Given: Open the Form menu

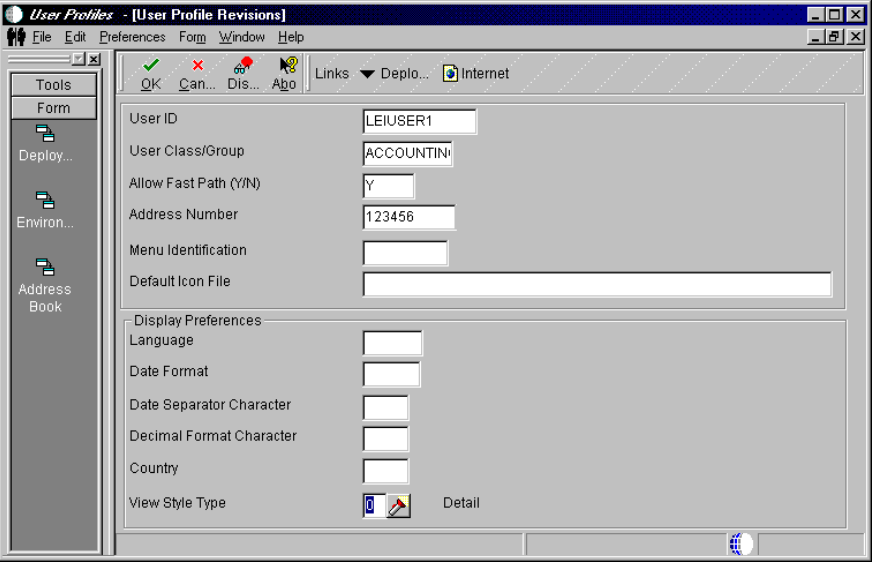Looking at the screenshot, I should pyautogui.click(x=192, y=37).
